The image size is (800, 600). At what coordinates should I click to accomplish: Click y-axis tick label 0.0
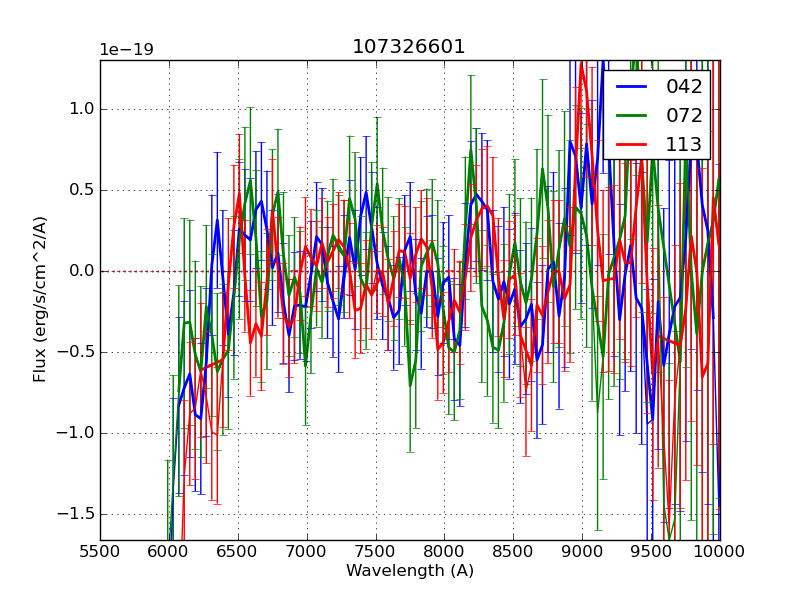pyautogui.click(x=79, y=271)
